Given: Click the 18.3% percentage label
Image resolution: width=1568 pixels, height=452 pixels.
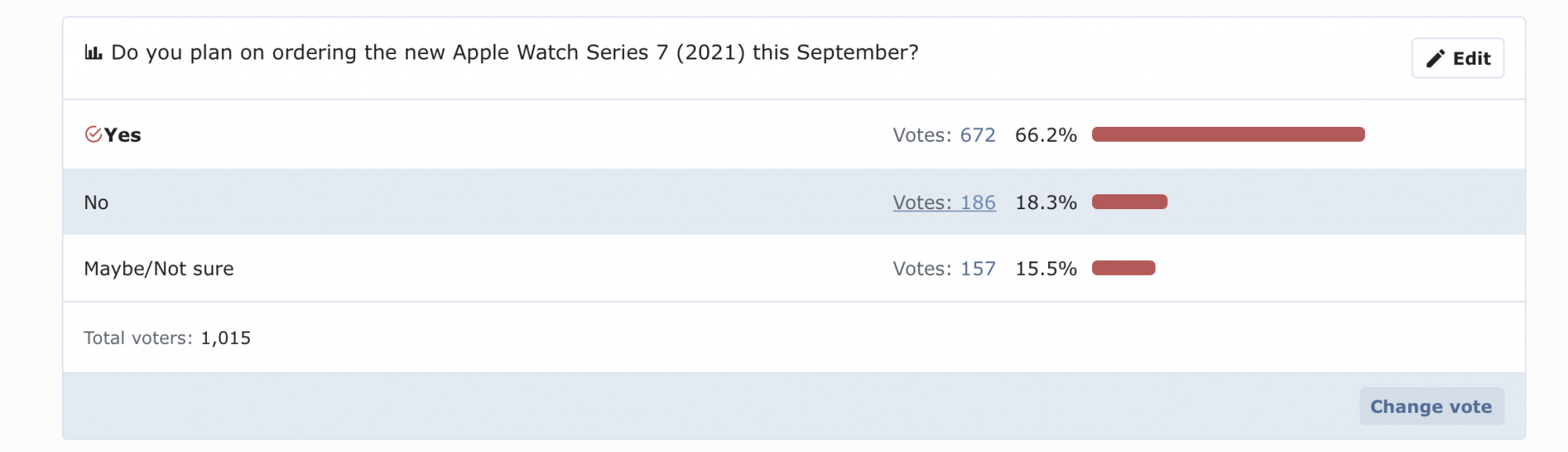Looking at the screenshot, I should coord(1046,203).
